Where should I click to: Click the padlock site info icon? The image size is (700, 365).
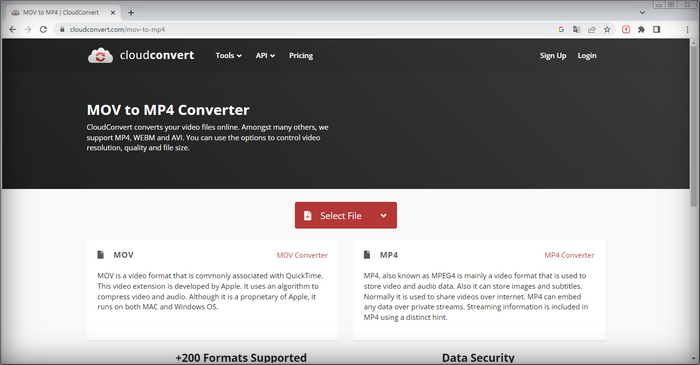click(62, 29)
